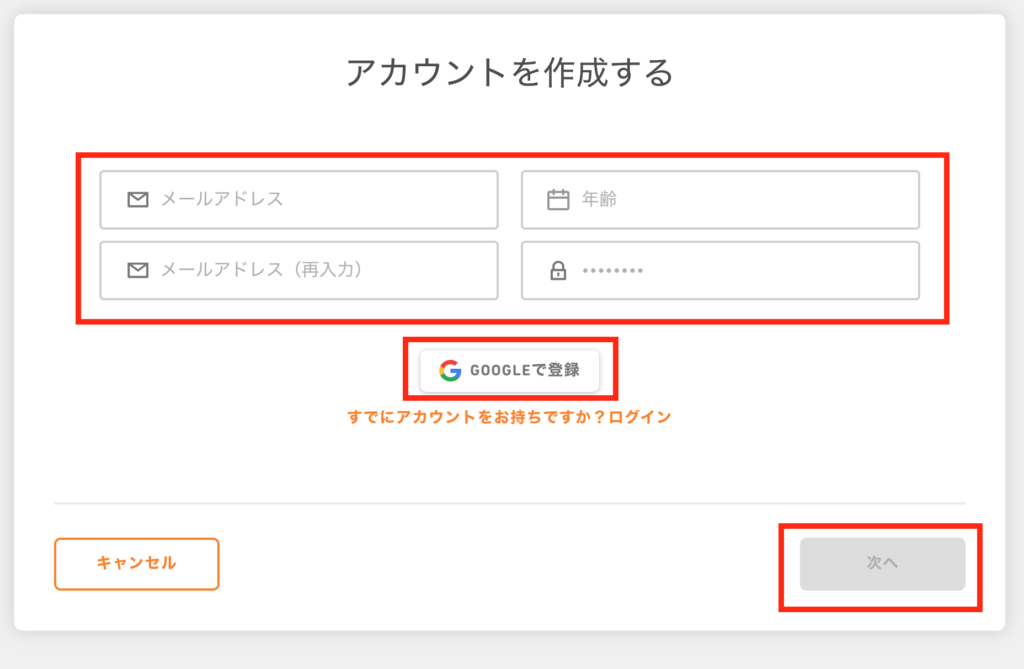Register using the GOOGLEで登録 button

coord(509,370)
